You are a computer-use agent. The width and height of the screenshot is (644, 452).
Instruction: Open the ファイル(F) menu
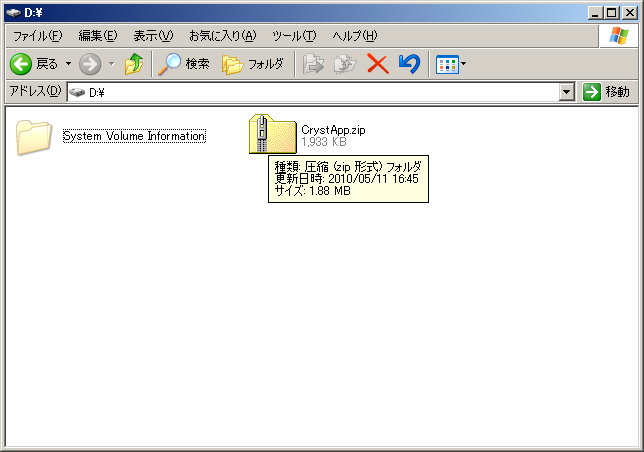point(37,36)
